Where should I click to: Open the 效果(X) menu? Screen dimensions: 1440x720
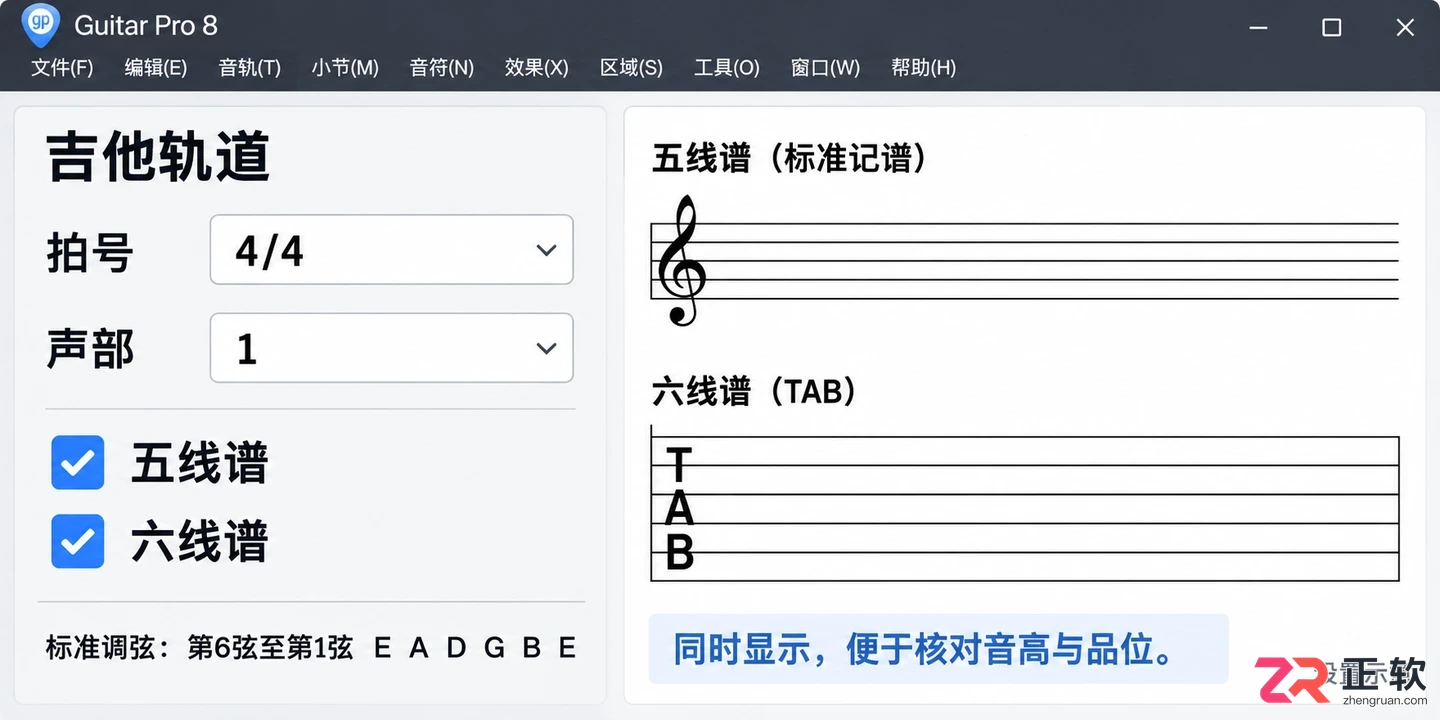tap(537, 68)
